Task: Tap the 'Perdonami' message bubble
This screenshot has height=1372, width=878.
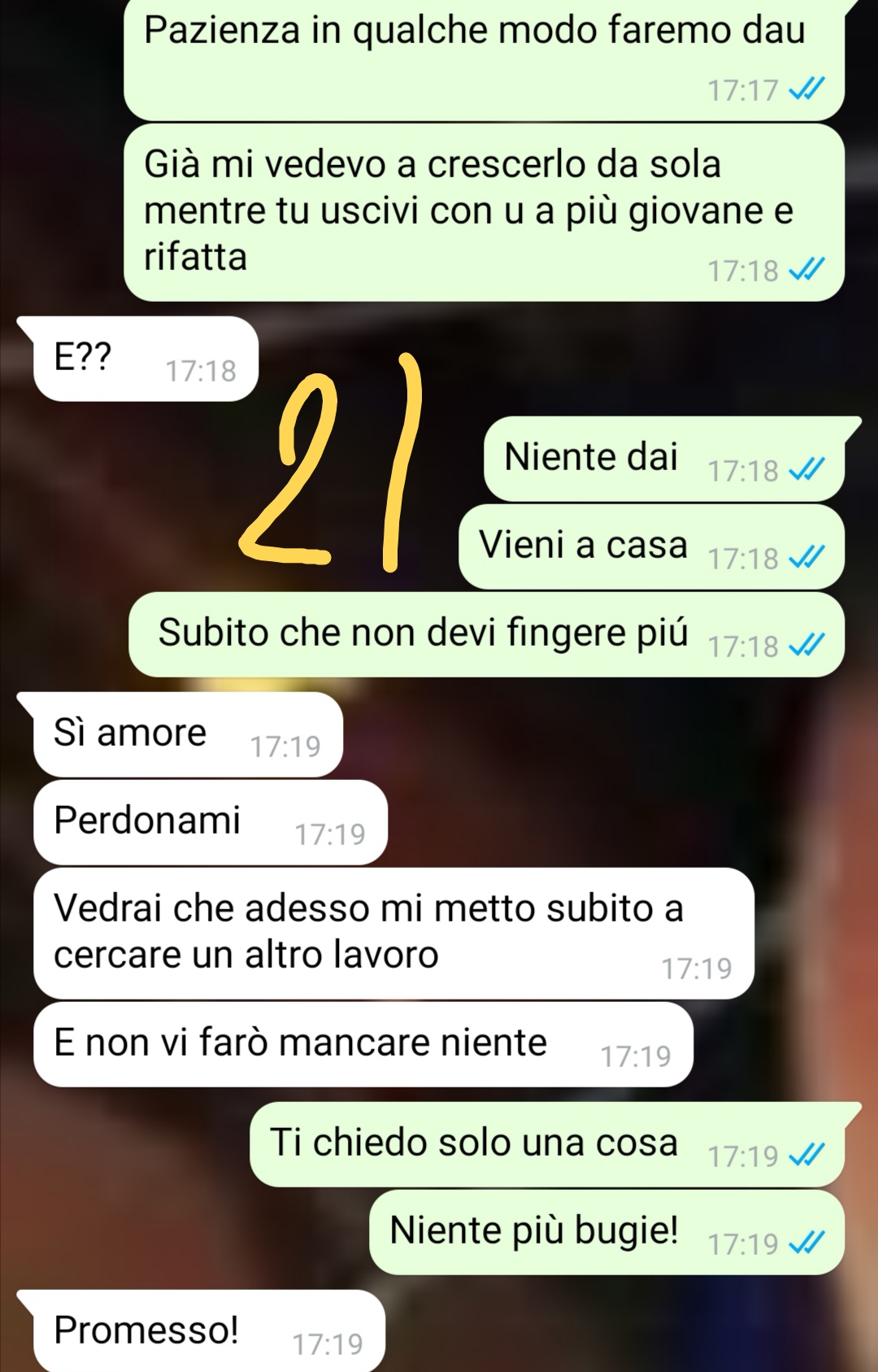Action: click(x=210, y=822)
